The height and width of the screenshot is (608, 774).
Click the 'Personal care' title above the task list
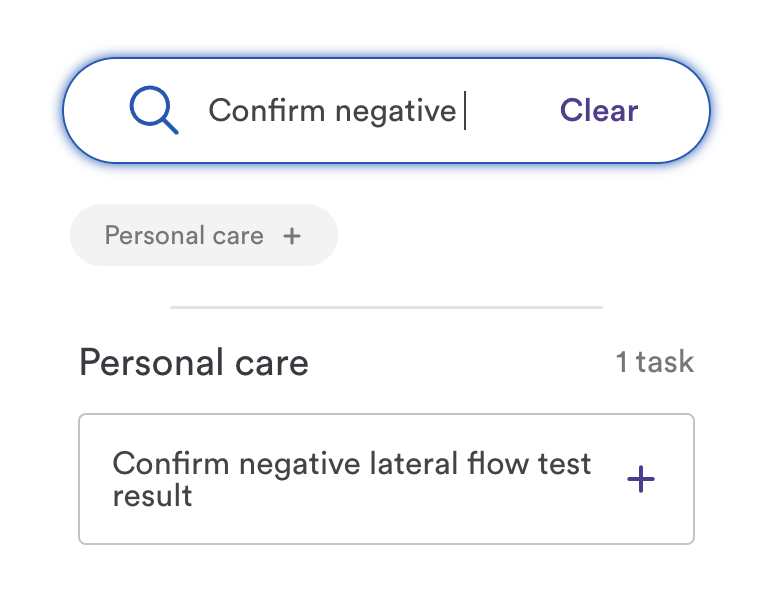194,362
